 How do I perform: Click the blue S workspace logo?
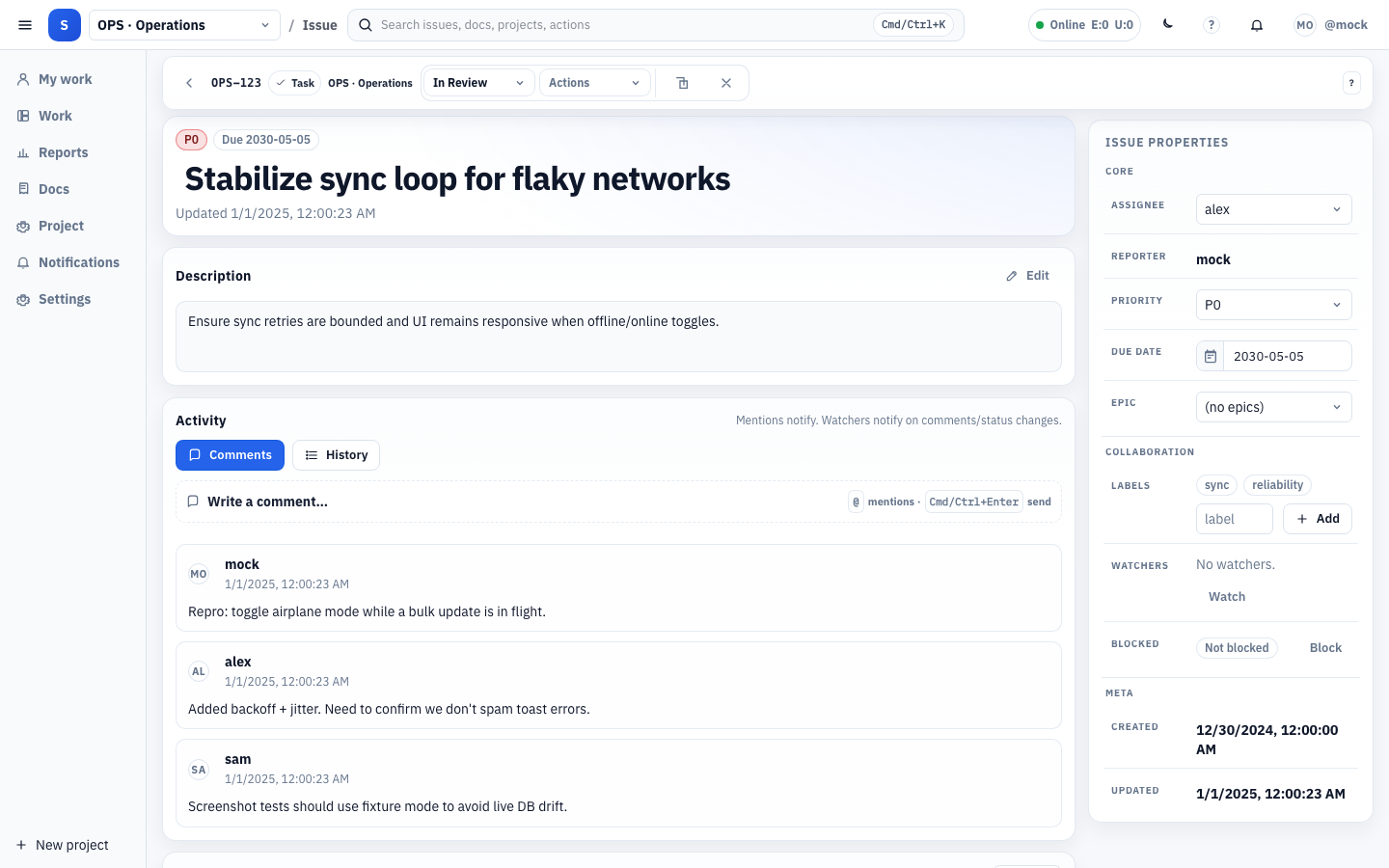[65, 25]
